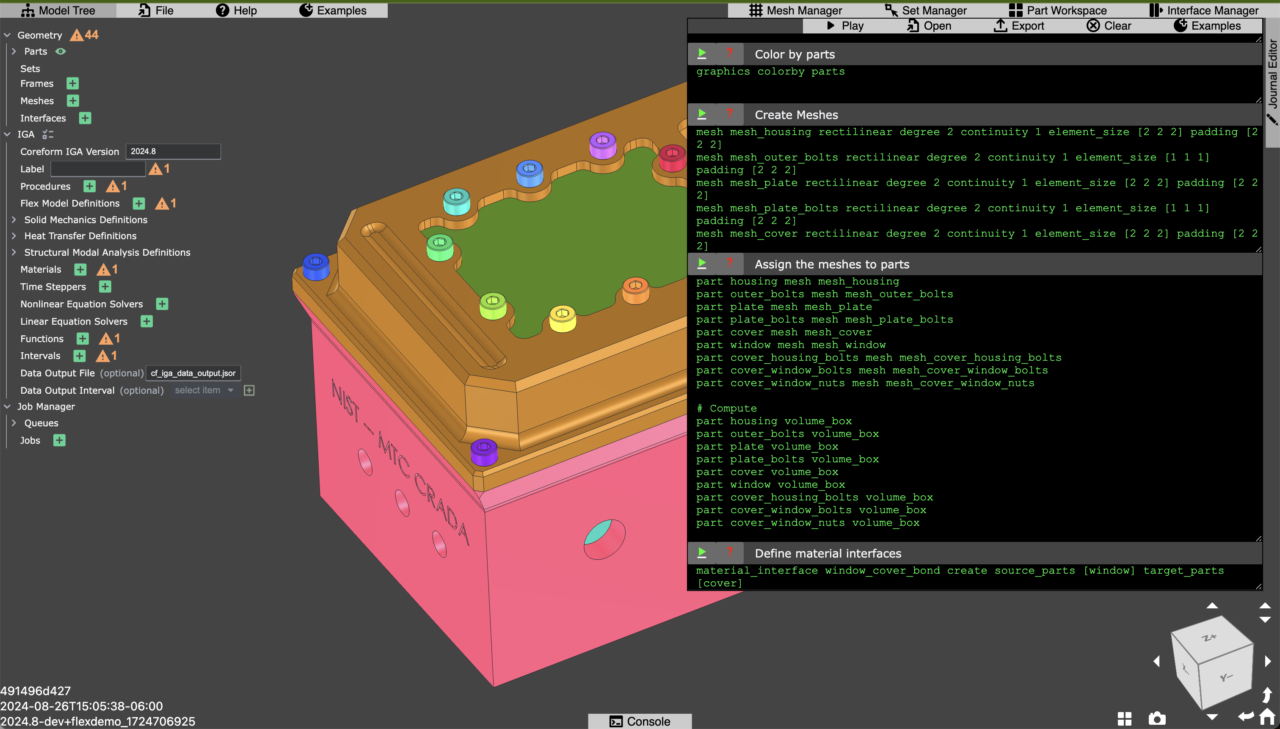Click the four-square view layout icon
Viewport: 1280px width, 729px height.
click(x=1125, y=718)
